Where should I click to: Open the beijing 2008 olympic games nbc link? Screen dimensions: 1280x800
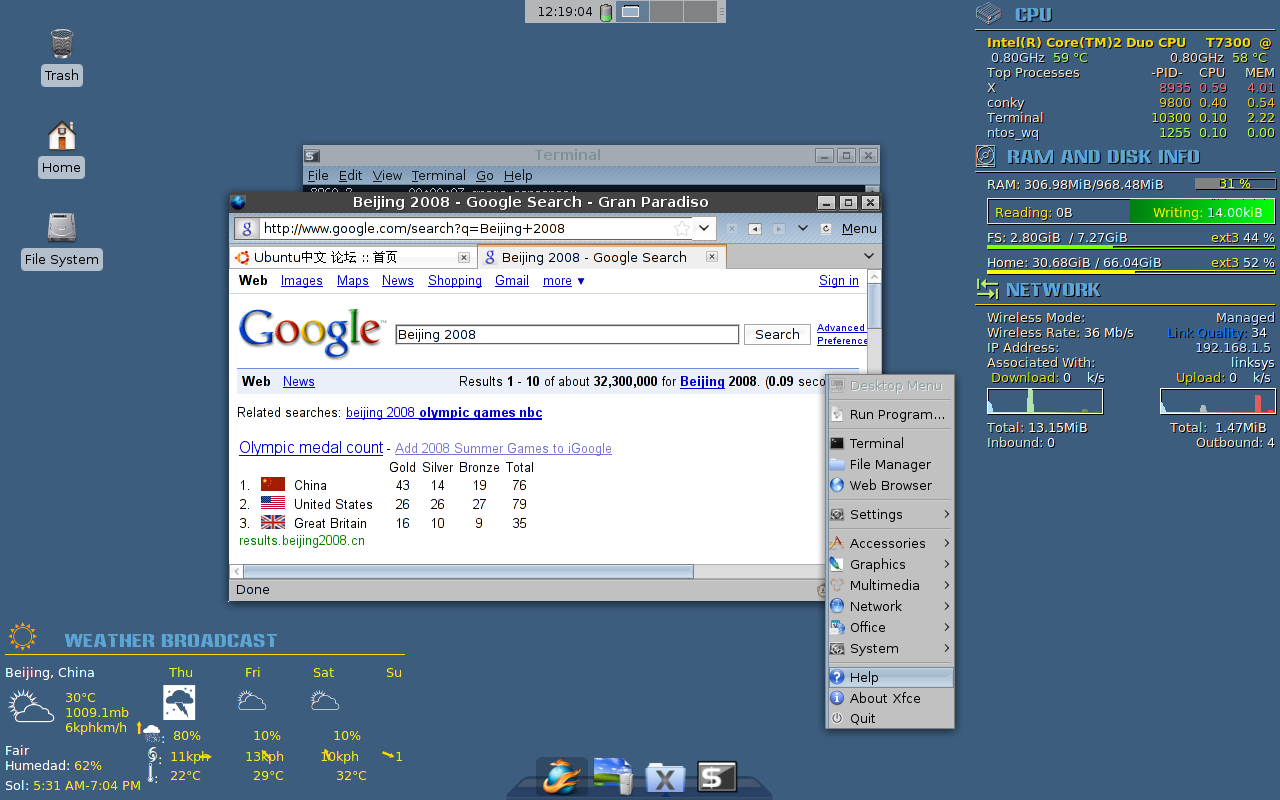point(444,412)
